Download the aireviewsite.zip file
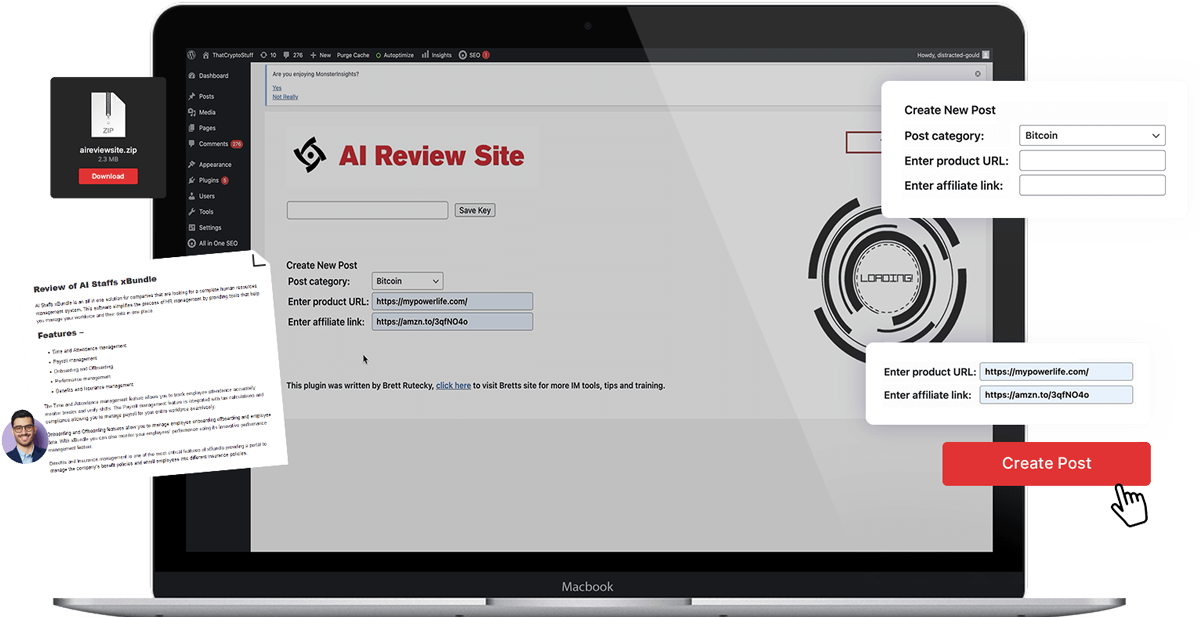This screenshot has width=1200, height=617. coord(107,175)
